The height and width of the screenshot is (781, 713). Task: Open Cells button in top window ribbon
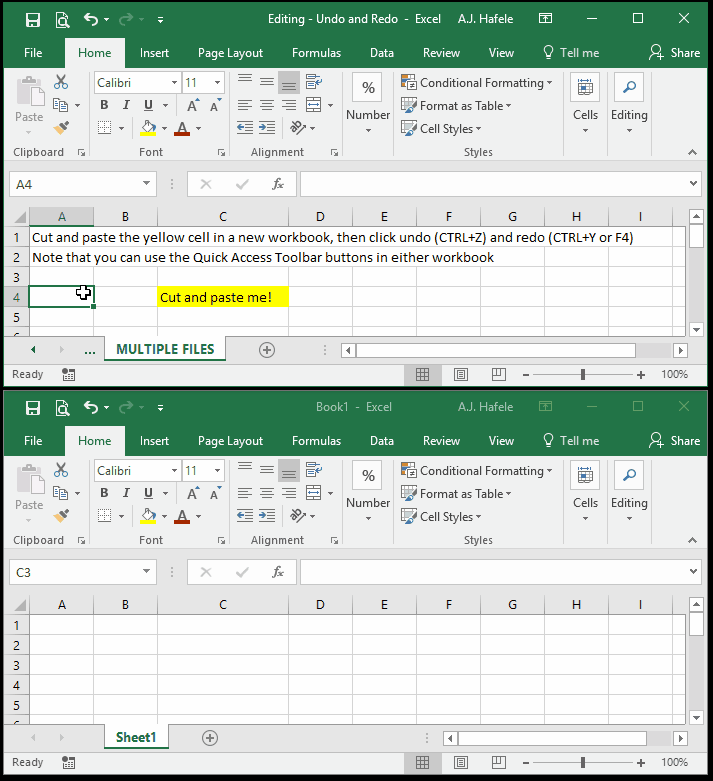coord(585,104)
